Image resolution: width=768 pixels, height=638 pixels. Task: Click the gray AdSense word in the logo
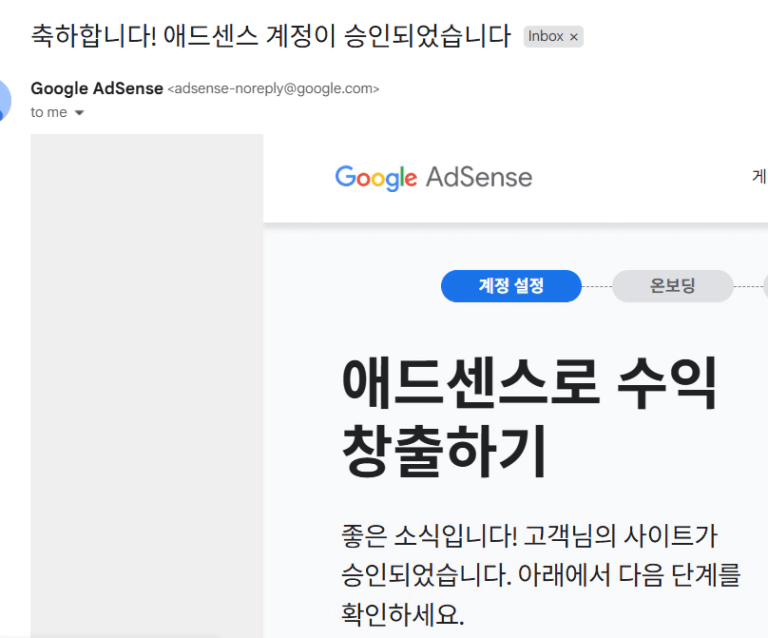click(479, 177)
